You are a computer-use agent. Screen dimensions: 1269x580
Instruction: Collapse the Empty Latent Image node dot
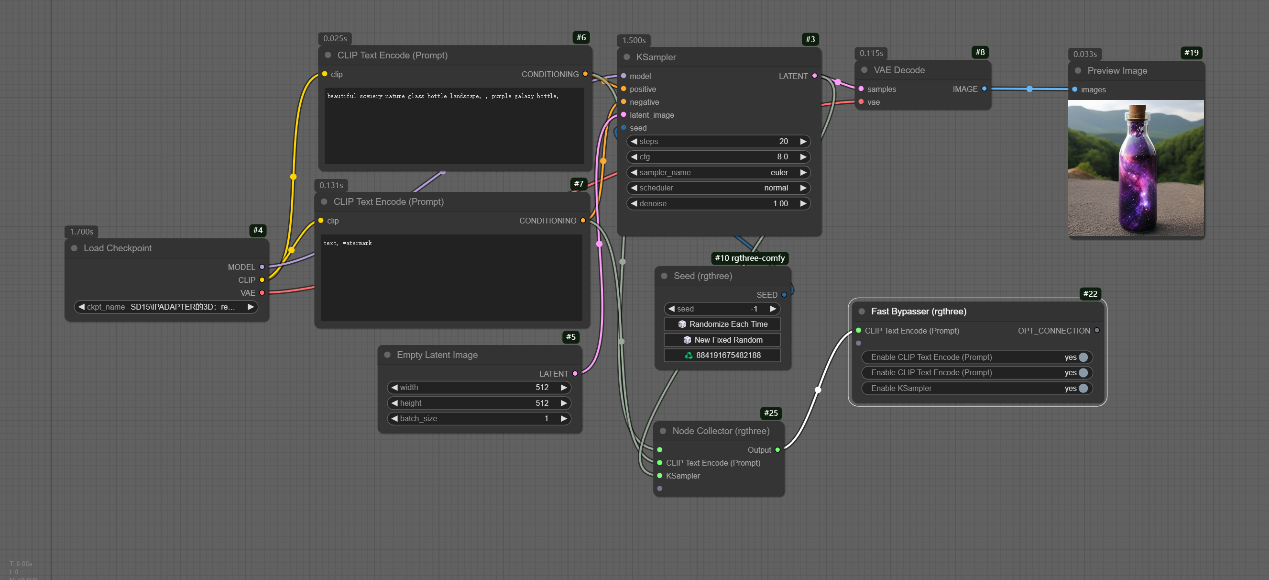pyautogui.click(x=387, y=355)
